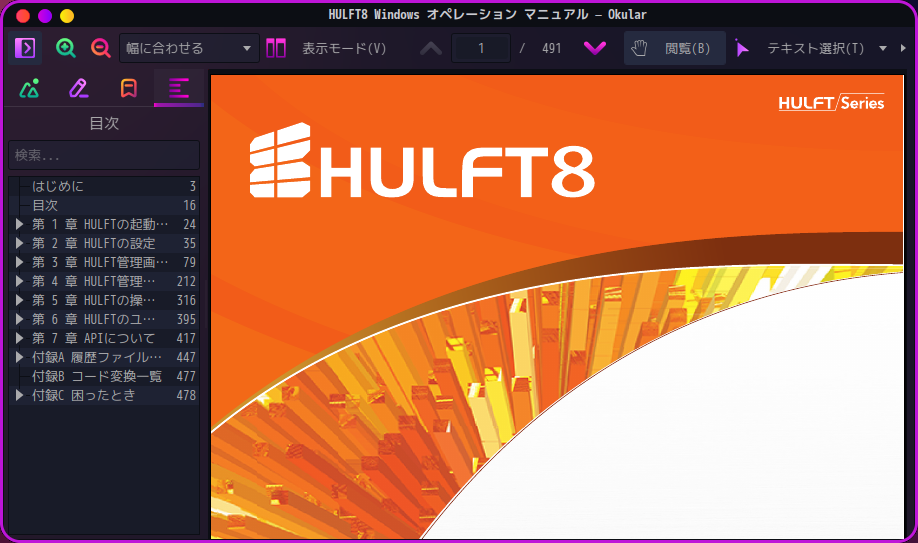The image size is (918, 543).
Task: Close window with red button
Action: [23, 15]
